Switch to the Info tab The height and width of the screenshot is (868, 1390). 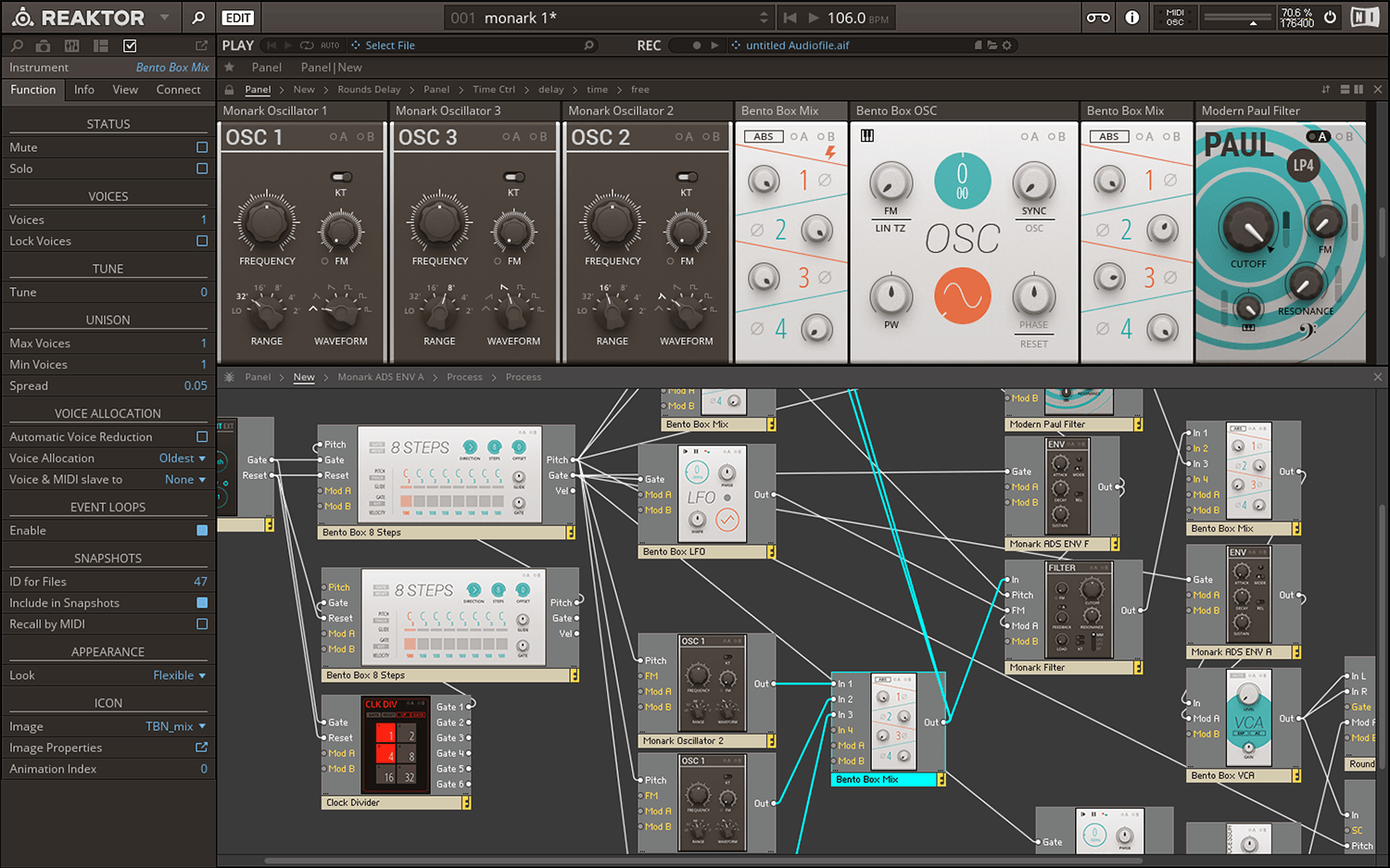(84, 90)
